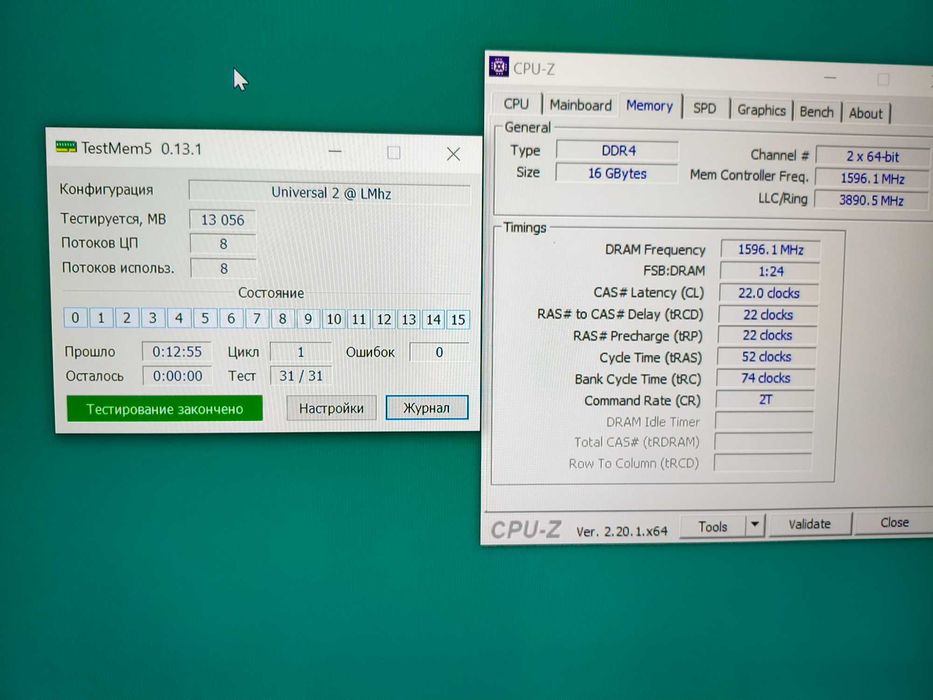This screenshot has height=700, width=933.
Task: Click the TestMem5 app icon in title bar
Action: tap(66, 146)
